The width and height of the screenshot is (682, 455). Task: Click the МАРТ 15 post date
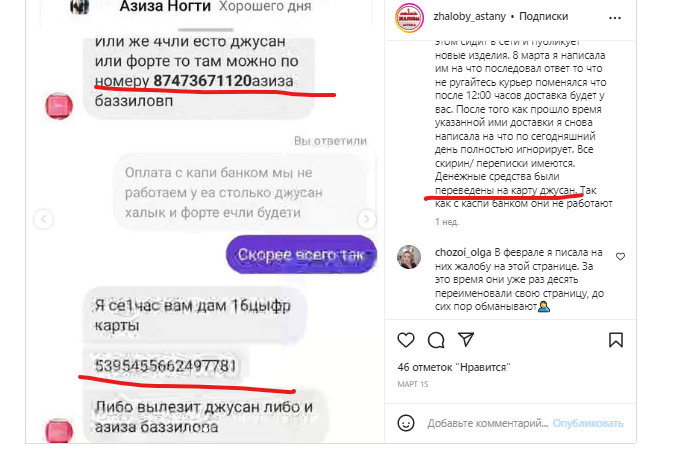point(412,385)
